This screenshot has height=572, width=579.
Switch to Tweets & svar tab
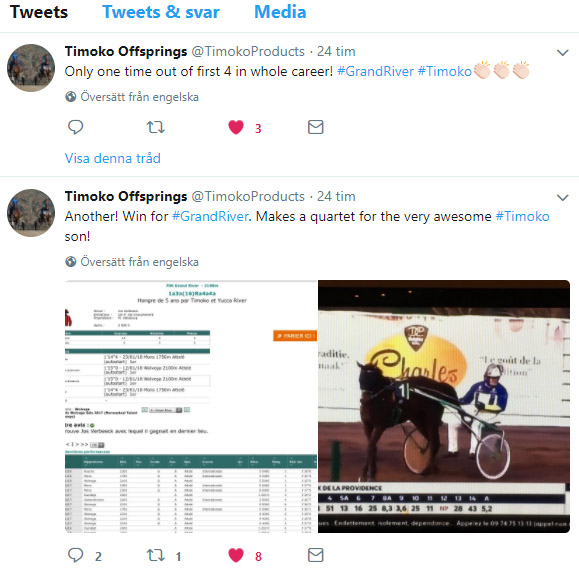click(161, 12)
